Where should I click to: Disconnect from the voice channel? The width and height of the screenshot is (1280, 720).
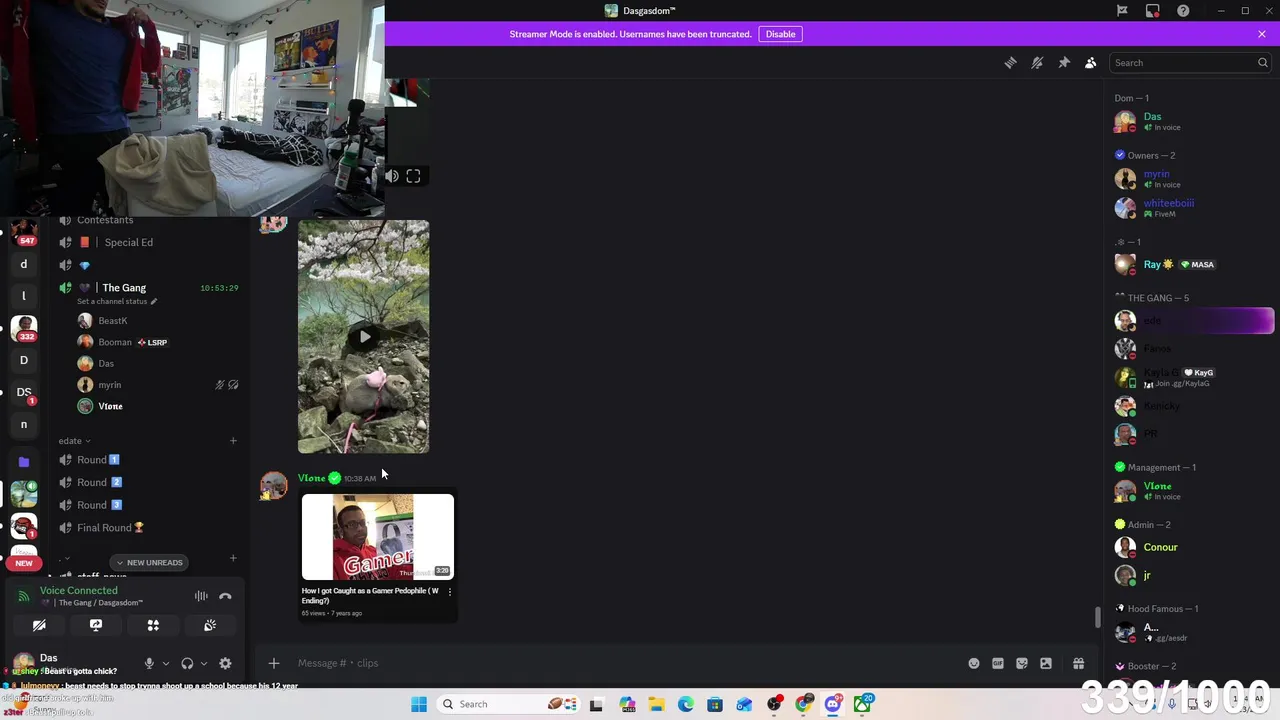[x=225, y=596]
